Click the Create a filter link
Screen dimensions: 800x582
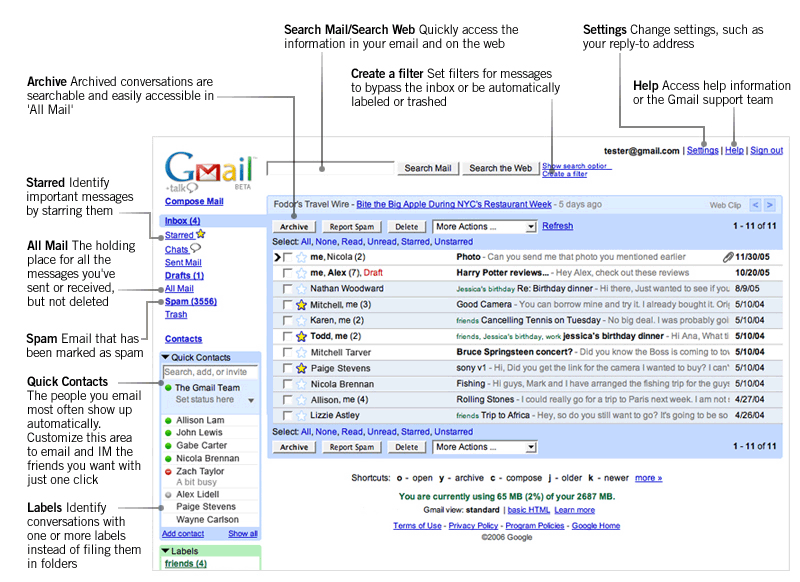click(x=565, y=174)
